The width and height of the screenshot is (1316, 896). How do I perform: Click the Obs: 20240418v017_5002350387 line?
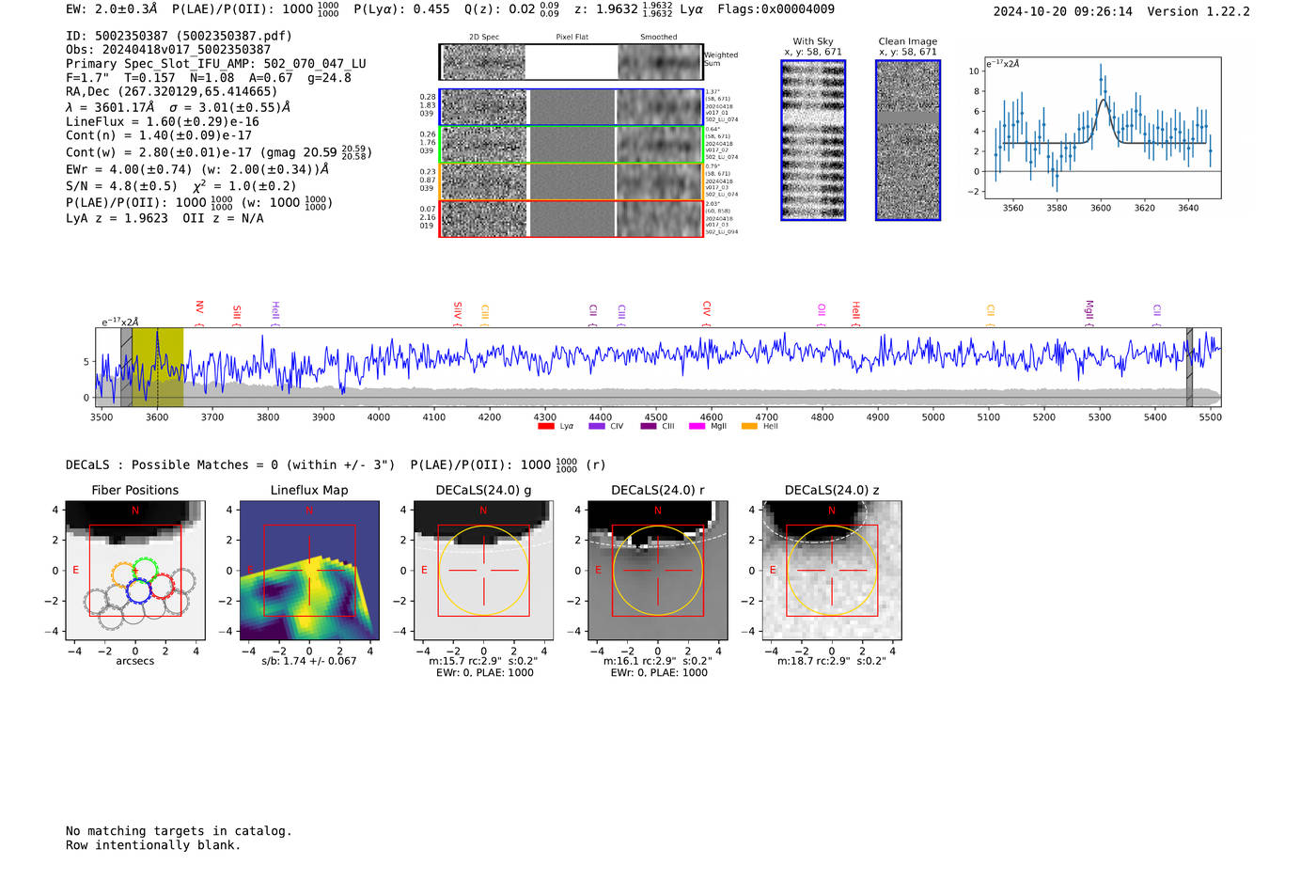(x=168, y=50)
